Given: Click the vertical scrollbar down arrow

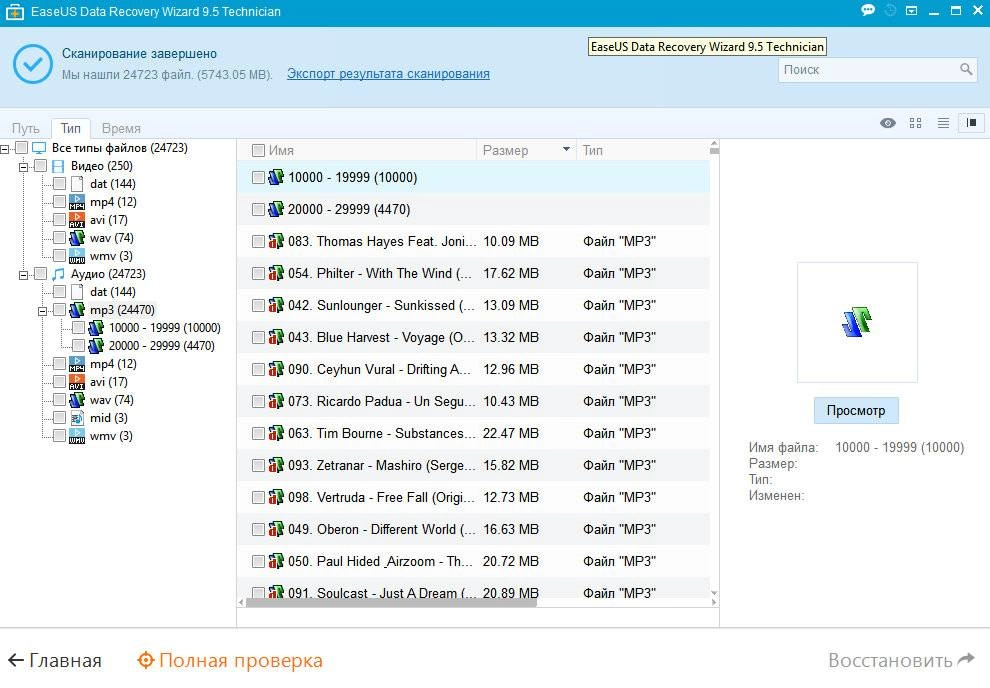Looking at the screenshot, I should pyautogui.click(x=714, y=593).
